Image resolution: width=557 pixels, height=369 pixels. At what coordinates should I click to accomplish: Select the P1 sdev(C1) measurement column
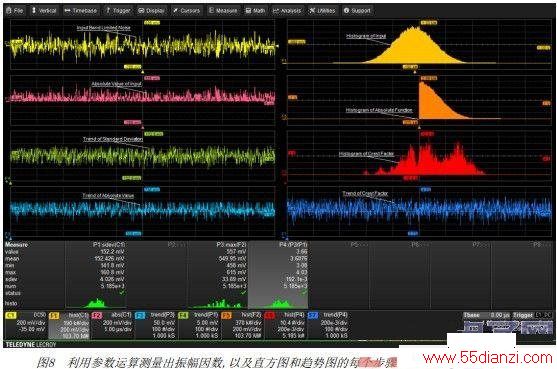click(96, 275)
